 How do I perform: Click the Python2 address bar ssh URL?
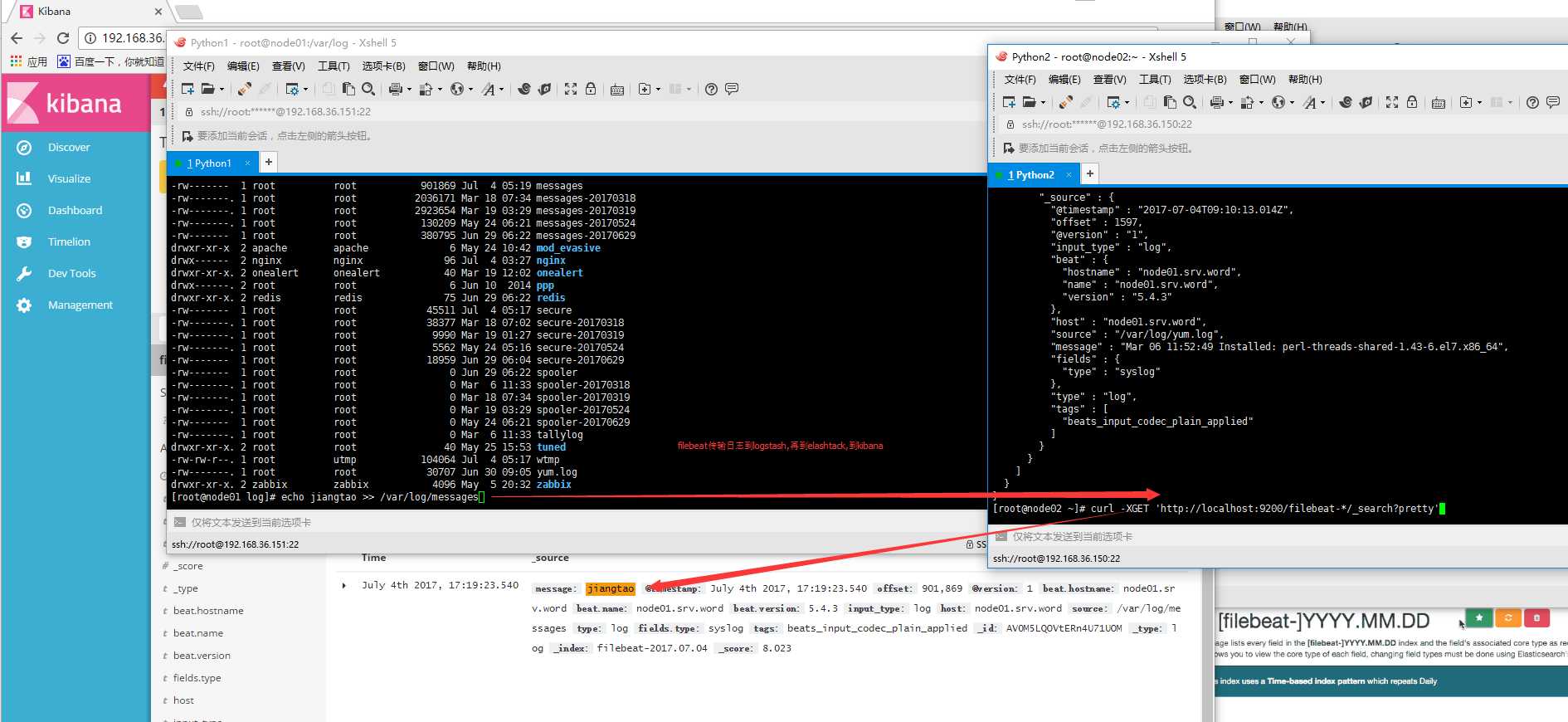click(x=1107, y=124)
